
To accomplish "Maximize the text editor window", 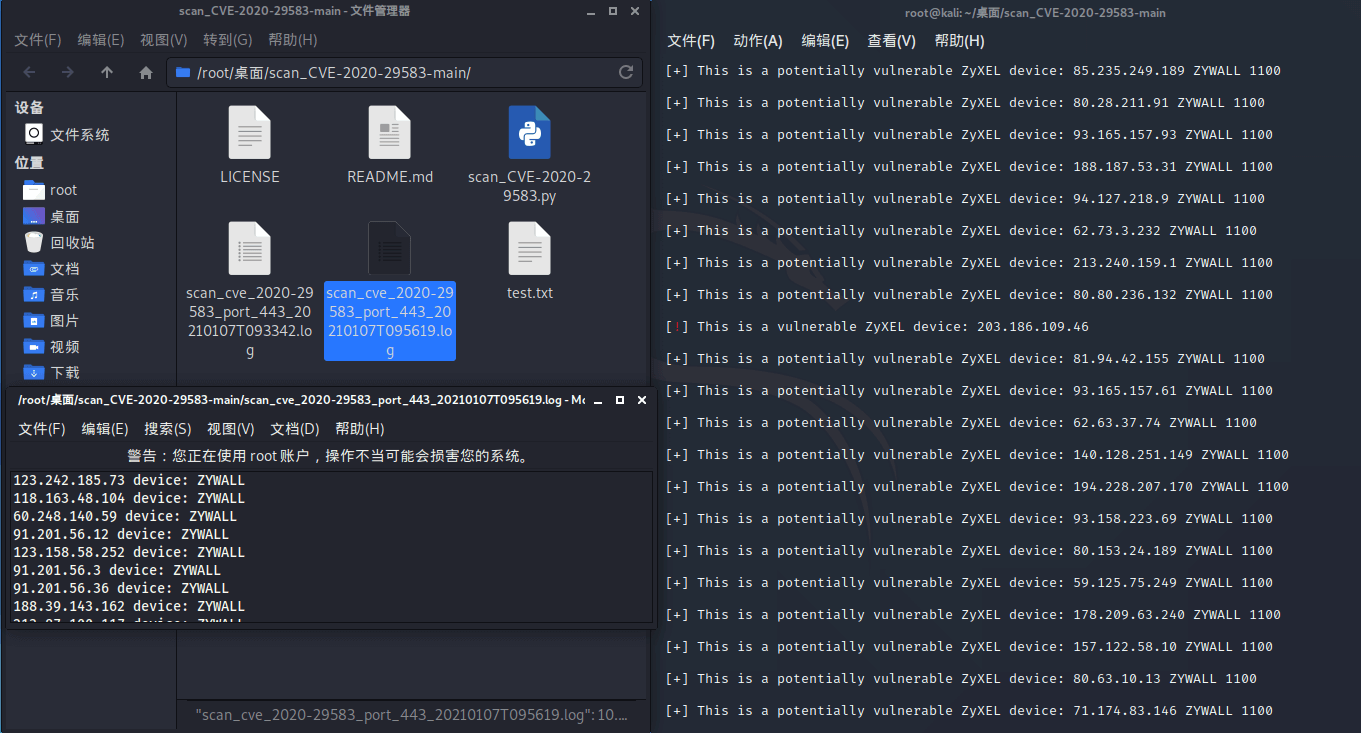I will 620,400.
